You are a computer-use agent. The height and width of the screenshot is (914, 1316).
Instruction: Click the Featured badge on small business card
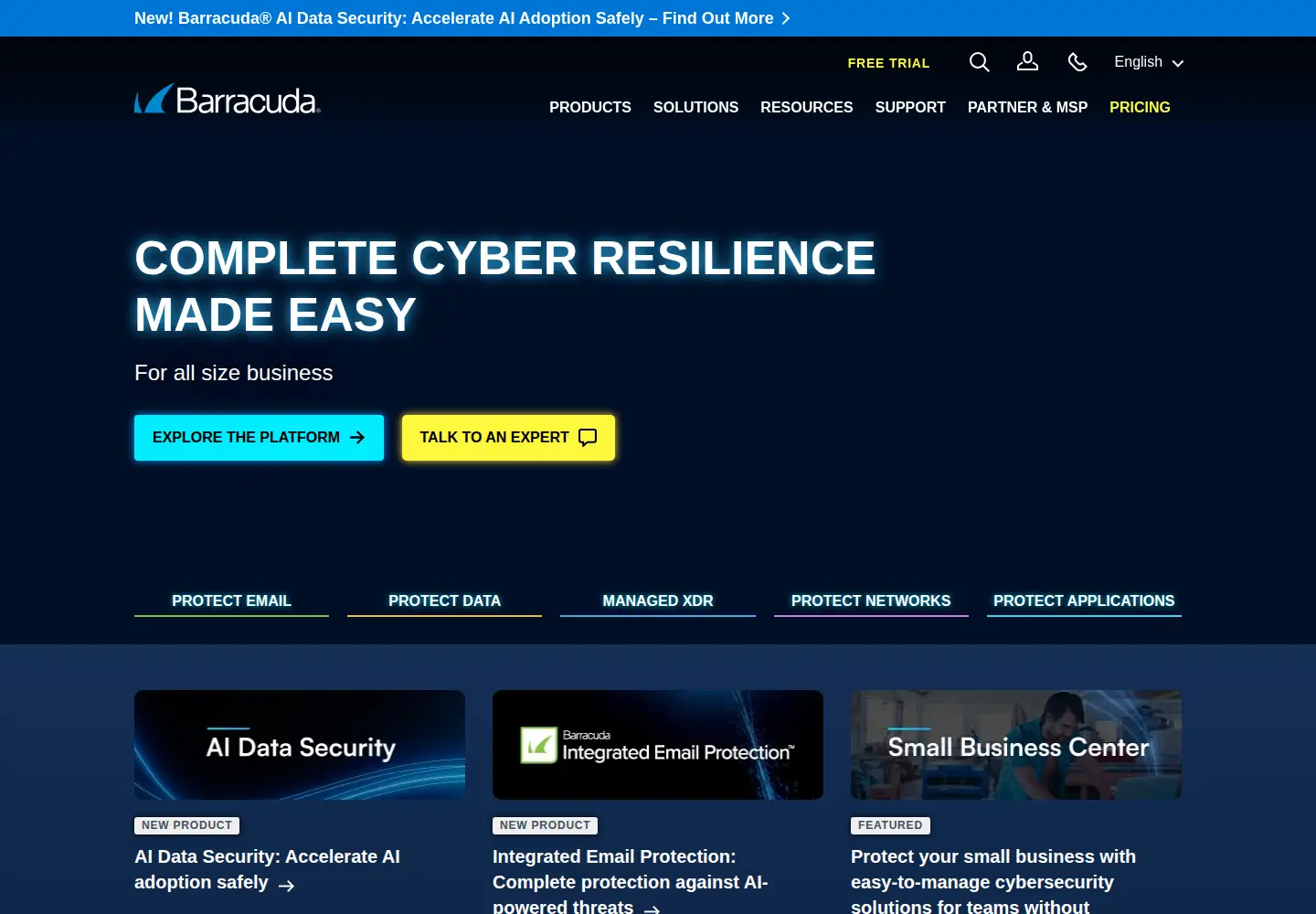(x=890, y=825)
